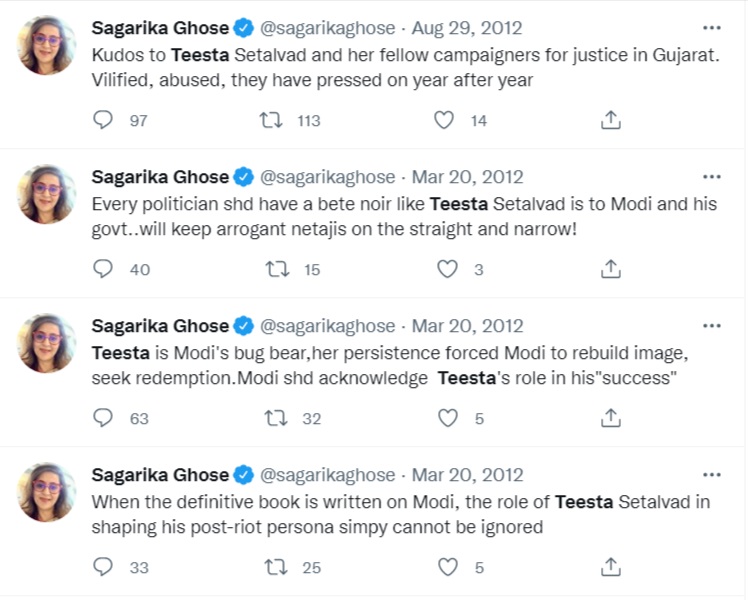Share the bete noir tweet
Screen dimensions: 748x600
coord(611,270)
